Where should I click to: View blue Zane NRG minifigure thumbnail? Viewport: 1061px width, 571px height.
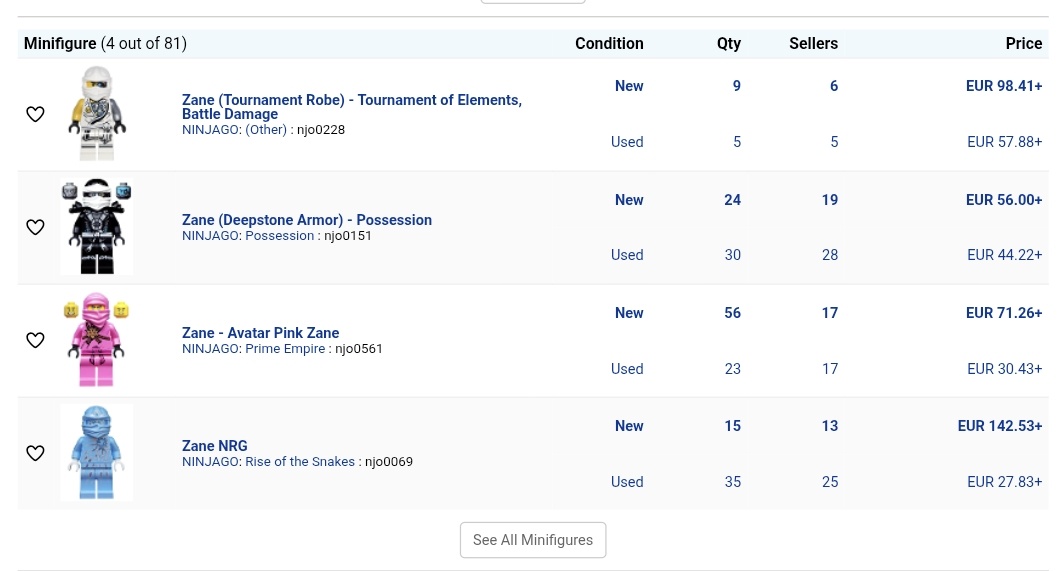(x=97, y=453)
